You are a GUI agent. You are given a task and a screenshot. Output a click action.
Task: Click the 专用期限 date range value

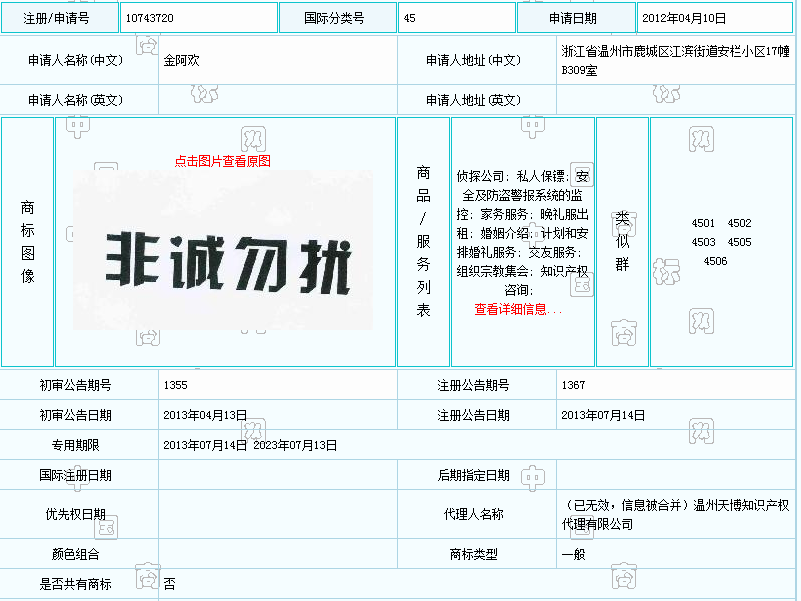pos(250,446)
